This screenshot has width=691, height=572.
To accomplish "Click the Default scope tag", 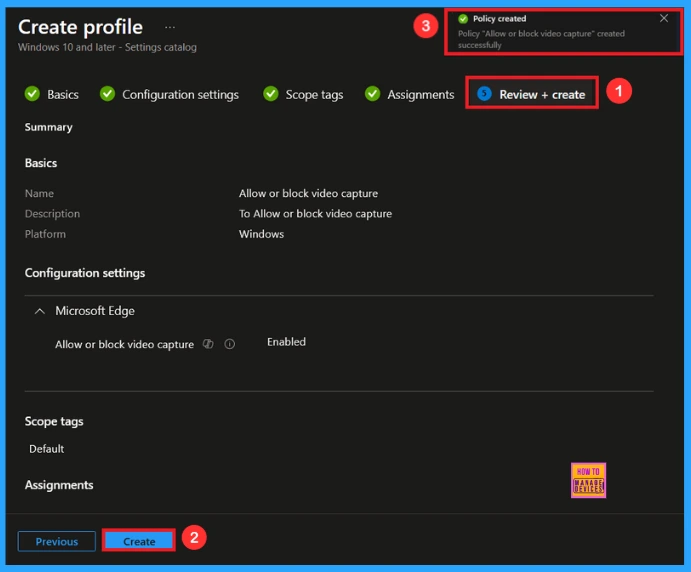I will [47, 449].
